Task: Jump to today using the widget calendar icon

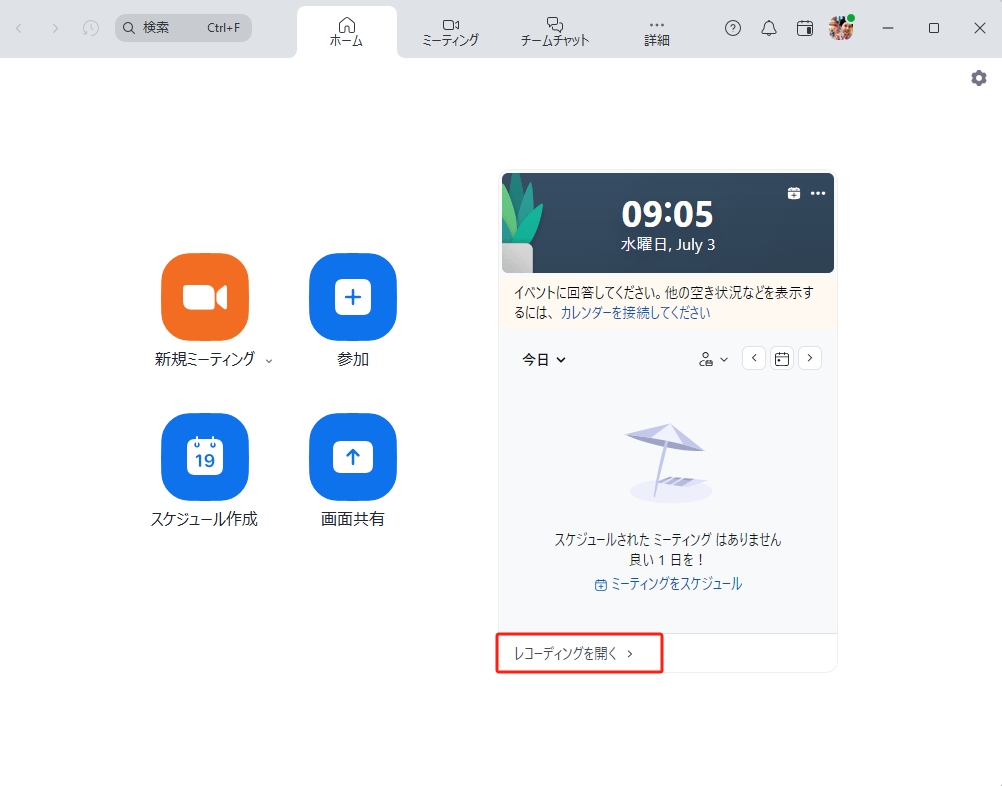Action: click(781, 358)
